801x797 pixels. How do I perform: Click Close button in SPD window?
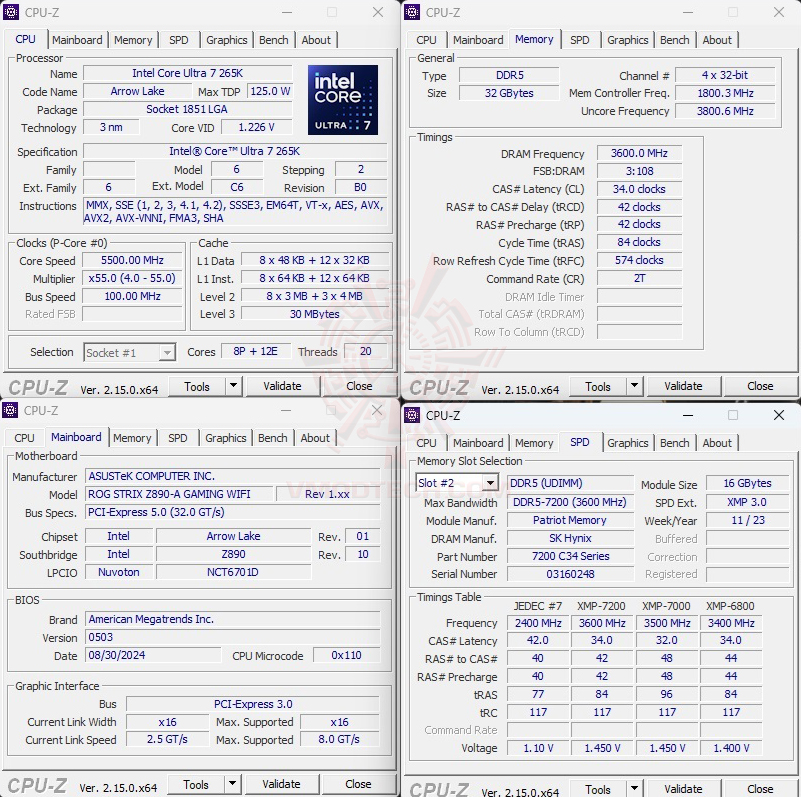pyautogui.click(x=760, y=788)
